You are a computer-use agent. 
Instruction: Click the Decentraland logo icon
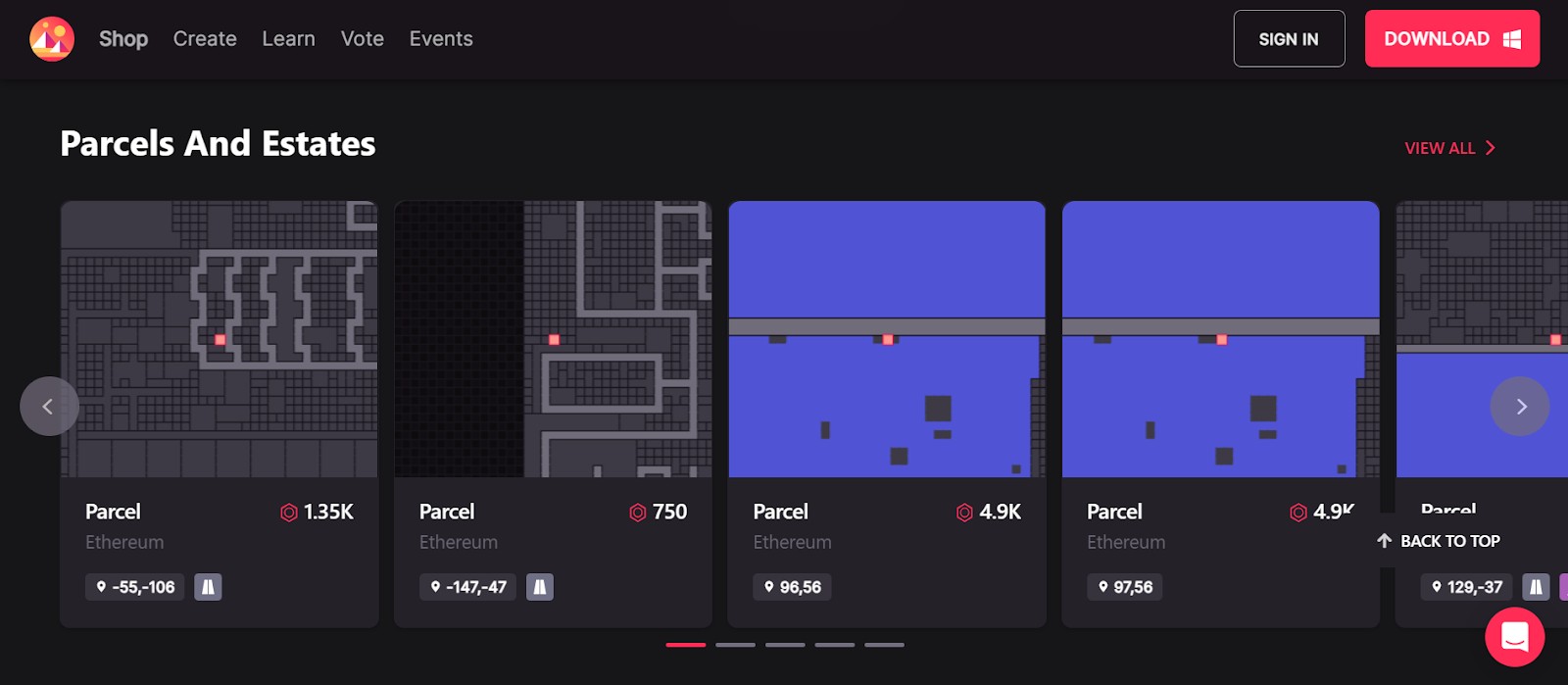tap(52, 39)
